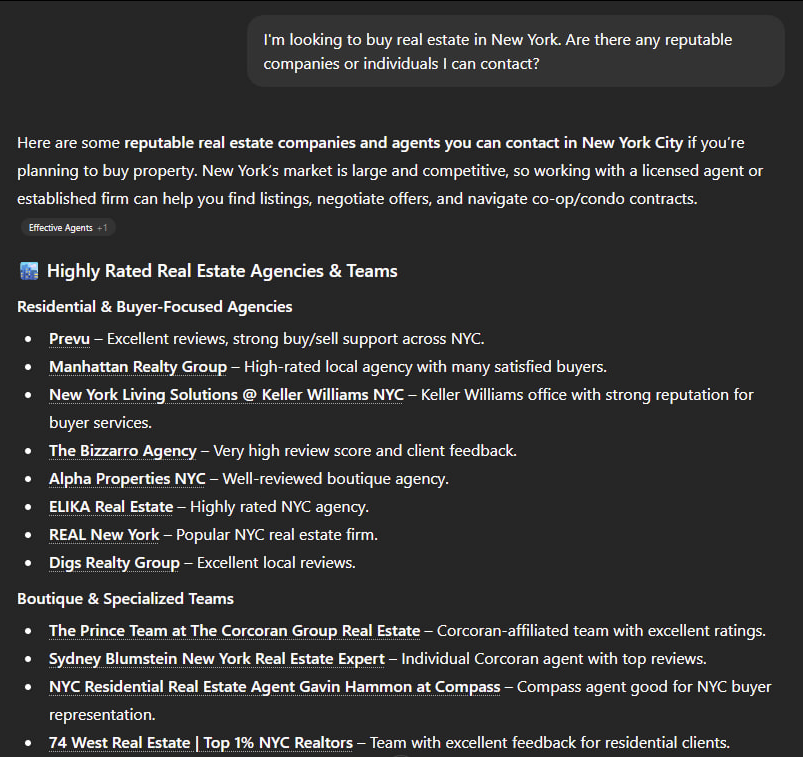Select the Alpha Properties NYC link

click(127, 479)
